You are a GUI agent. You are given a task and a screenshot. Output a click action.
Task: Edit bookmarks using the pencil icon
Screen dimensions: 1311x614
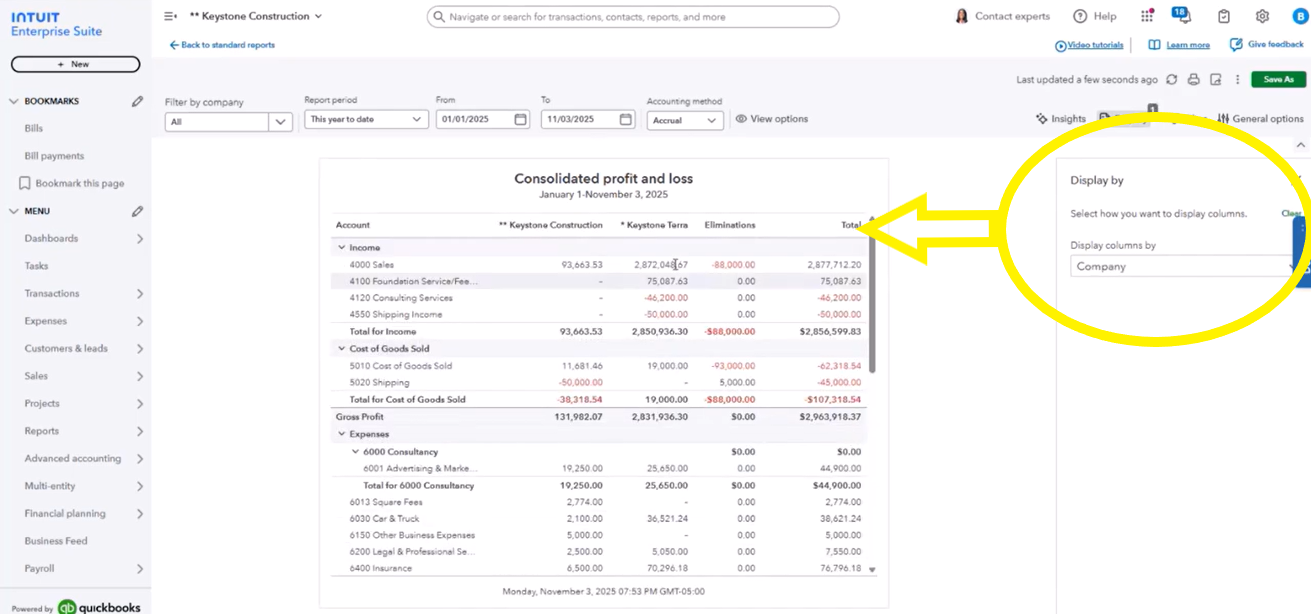(x=137, y=101)
